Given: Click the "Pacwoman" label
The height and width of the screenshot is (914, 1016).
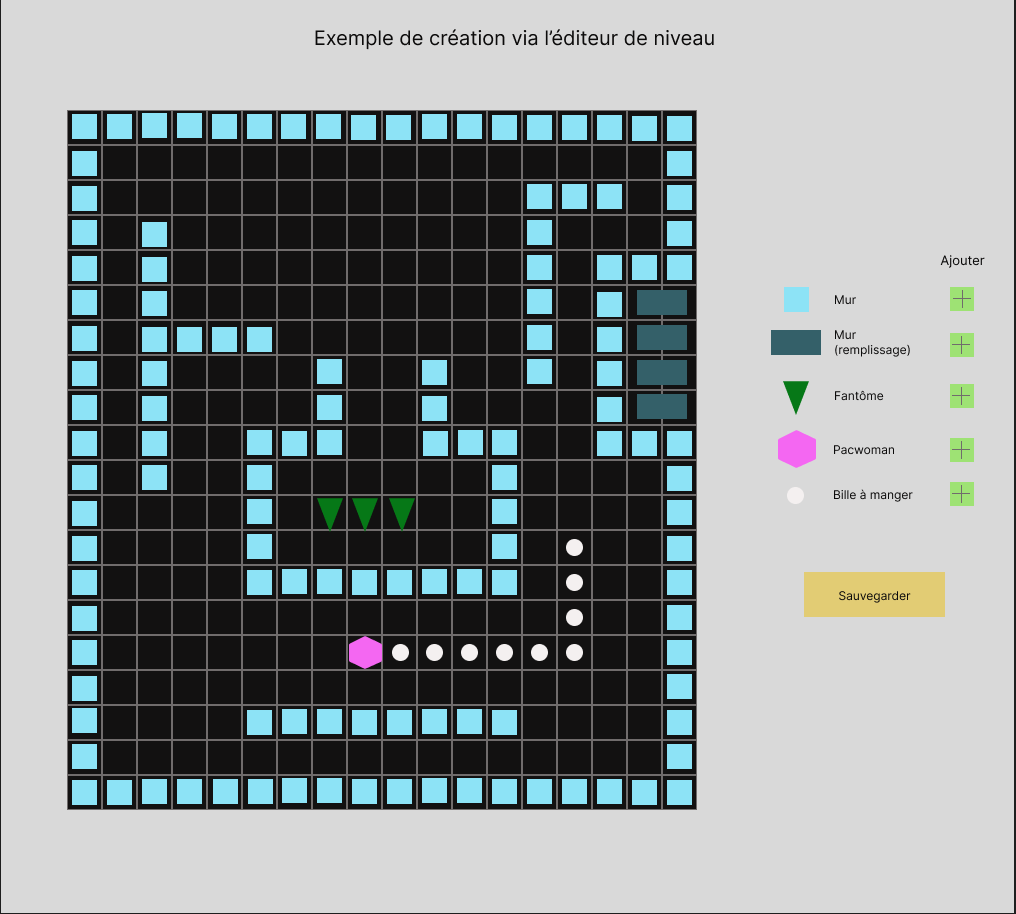Looking at the screenshot, I should tap(863, 450).
